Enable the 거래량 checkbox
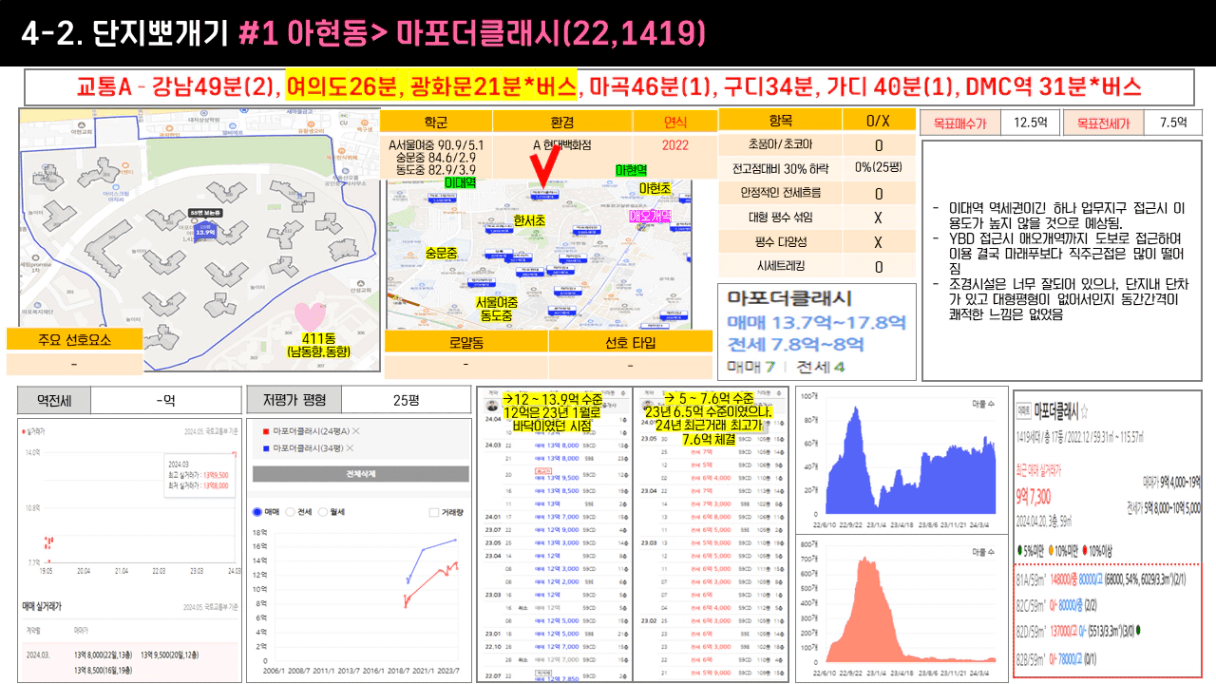Viewport: 1216px width, 684px height. click(x=433, y=512)
